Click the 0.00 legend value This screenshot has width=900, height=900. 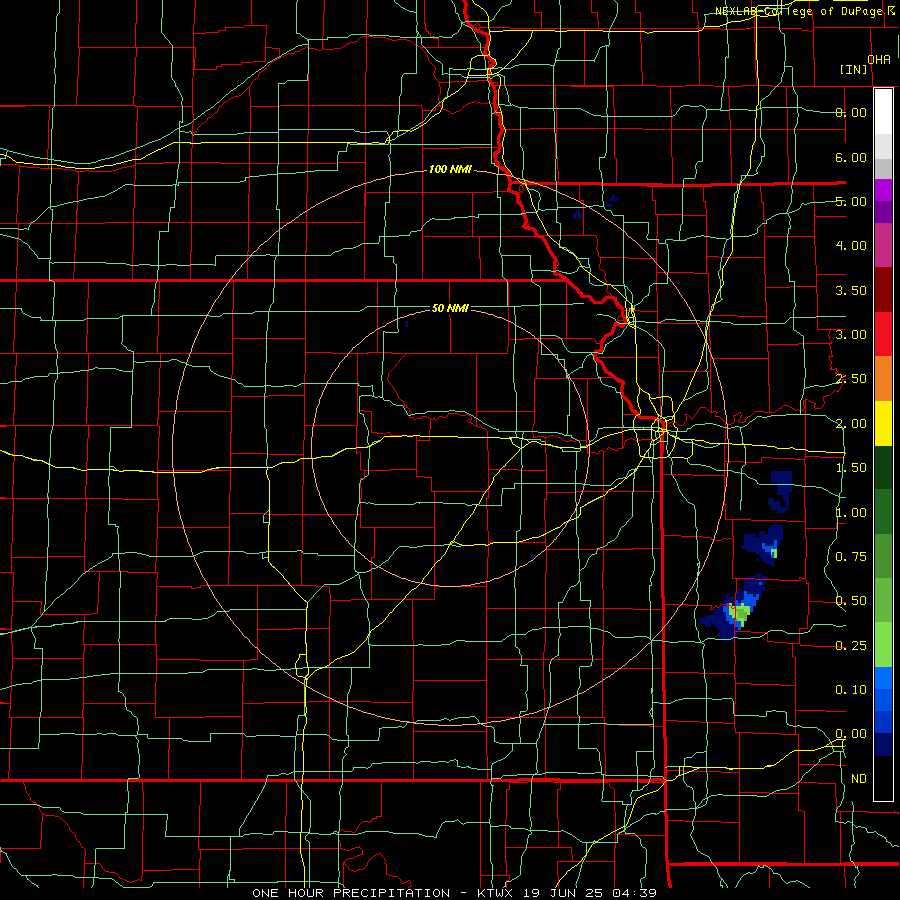pyautogui.click(x=851, y=734)
